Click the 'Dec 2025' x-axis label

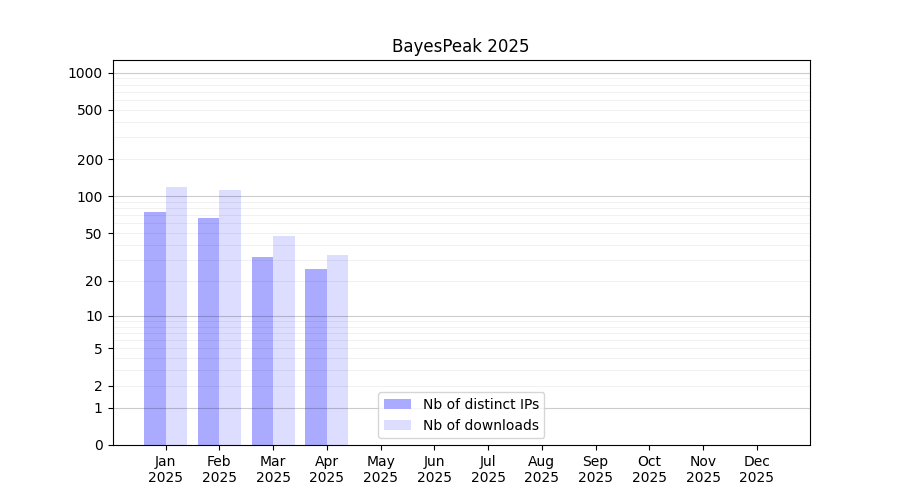(757, 469)
